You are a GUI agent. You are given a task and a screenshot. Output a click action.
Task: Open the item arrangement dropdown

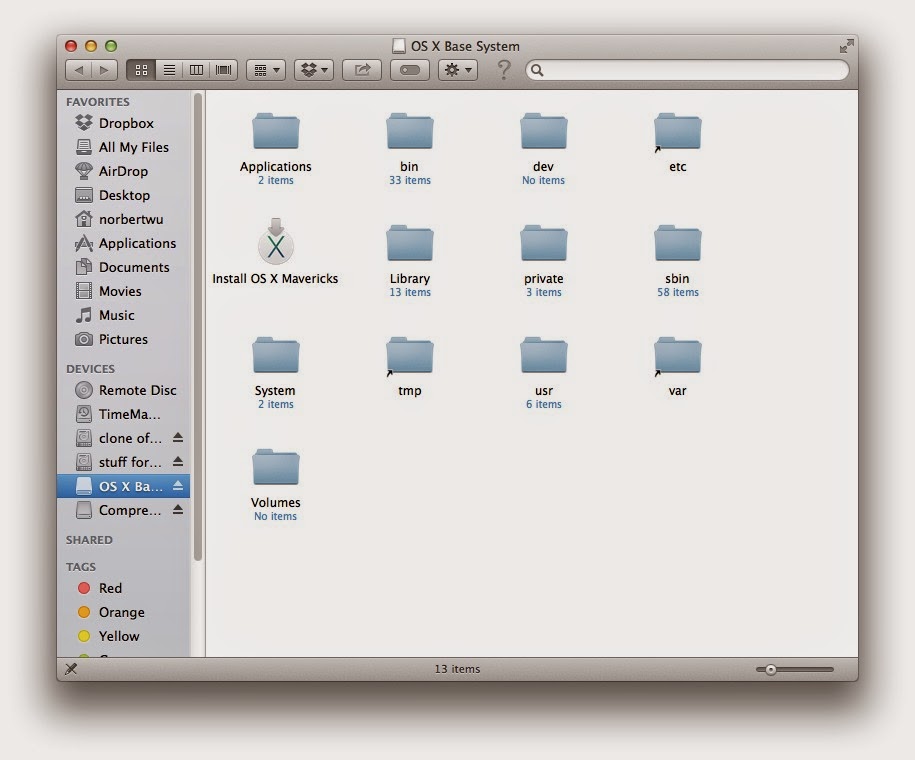(x=266, y=70)
